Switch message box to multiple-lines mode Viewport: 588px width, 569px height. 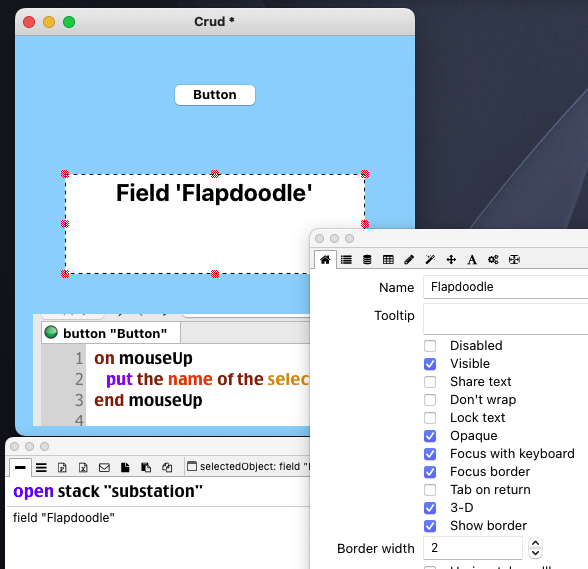[x=41, y=467]
